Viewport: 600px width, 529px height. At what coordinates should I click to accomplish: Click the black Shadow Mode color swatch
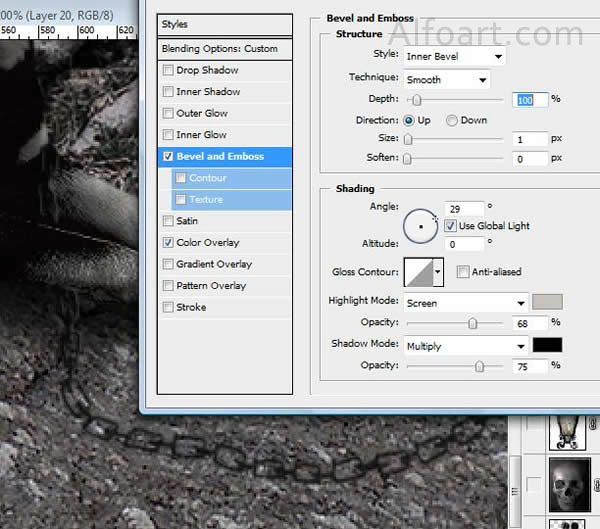point(547,345)
